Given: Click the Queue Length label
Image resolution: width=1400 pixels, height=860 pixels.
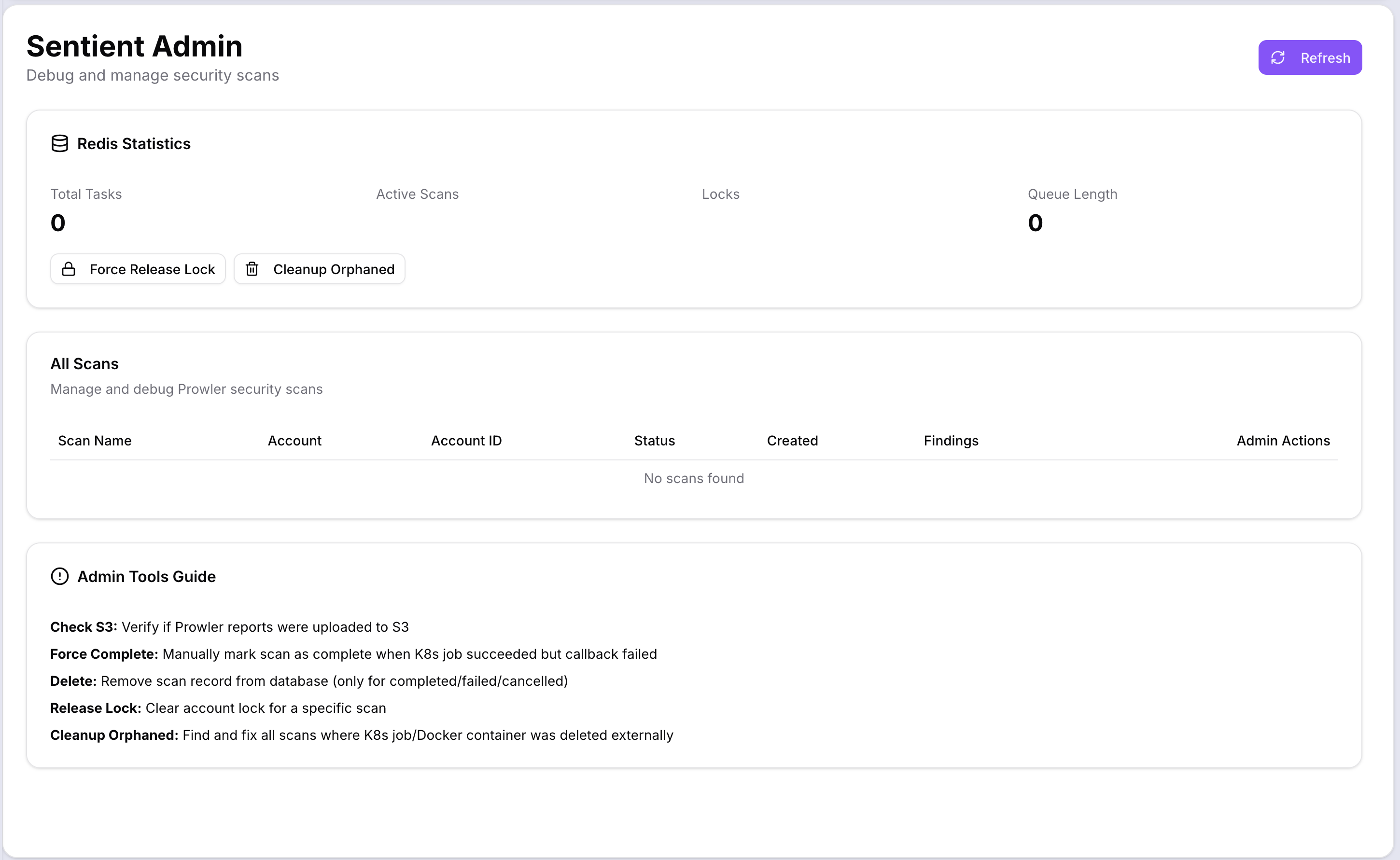Looking at the screenshot, I should click(x=1073, y=194).
